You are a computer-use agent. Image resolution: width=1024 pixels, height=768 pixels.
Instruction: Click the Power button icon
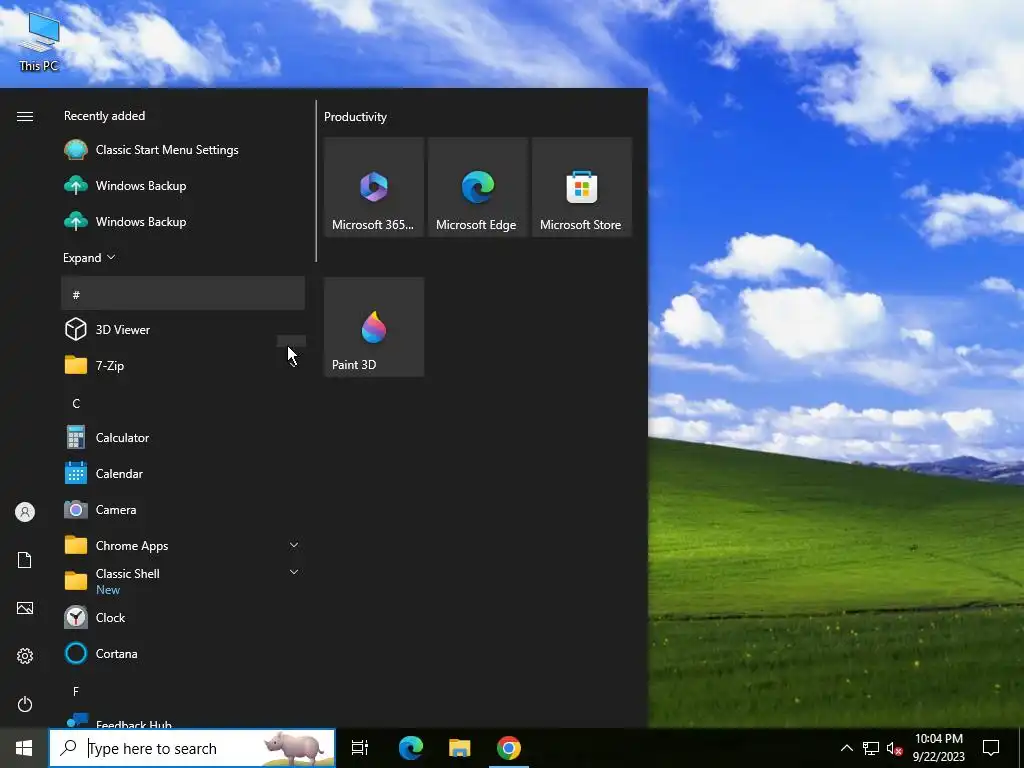click(x=25, y=704)
